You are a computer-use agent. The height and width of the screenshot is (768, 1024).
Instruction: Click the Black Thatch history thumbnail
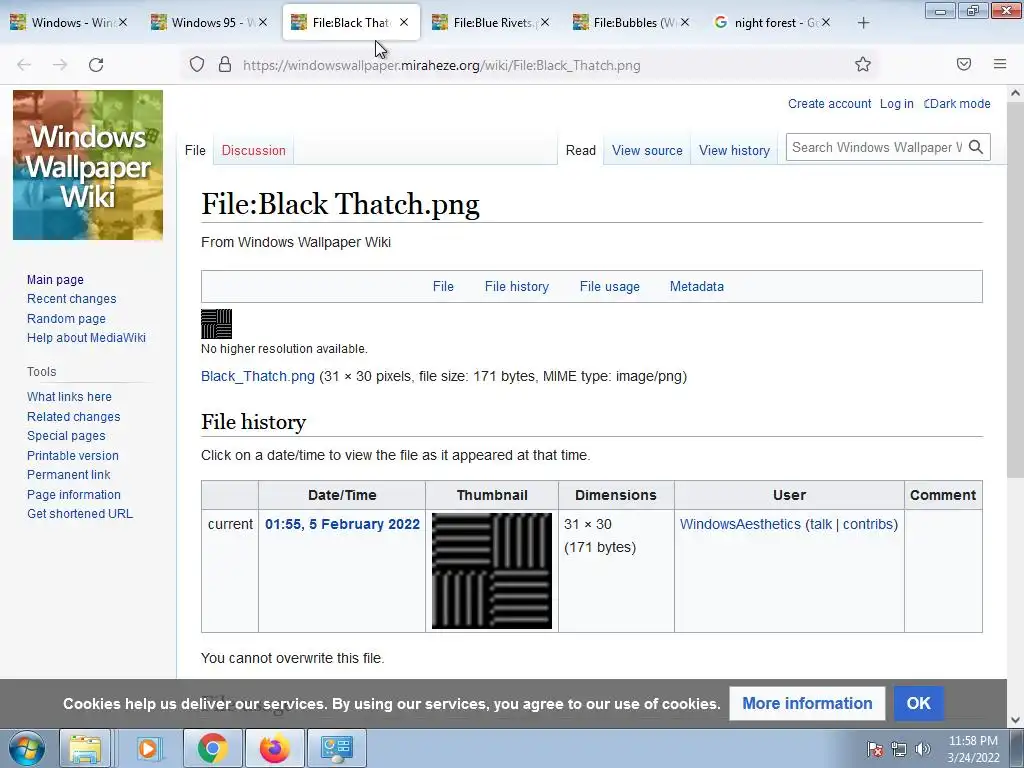[492, 571]
